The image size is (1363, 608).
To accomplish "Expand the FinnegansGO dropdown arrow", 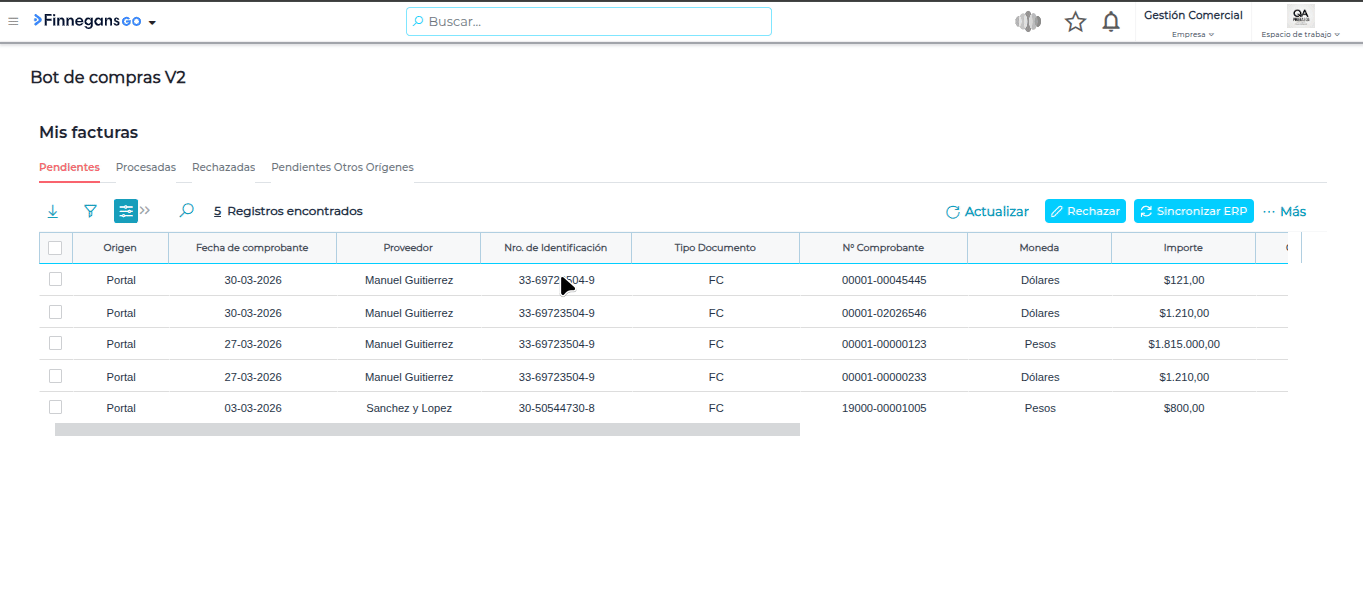I will click(152, 22).
